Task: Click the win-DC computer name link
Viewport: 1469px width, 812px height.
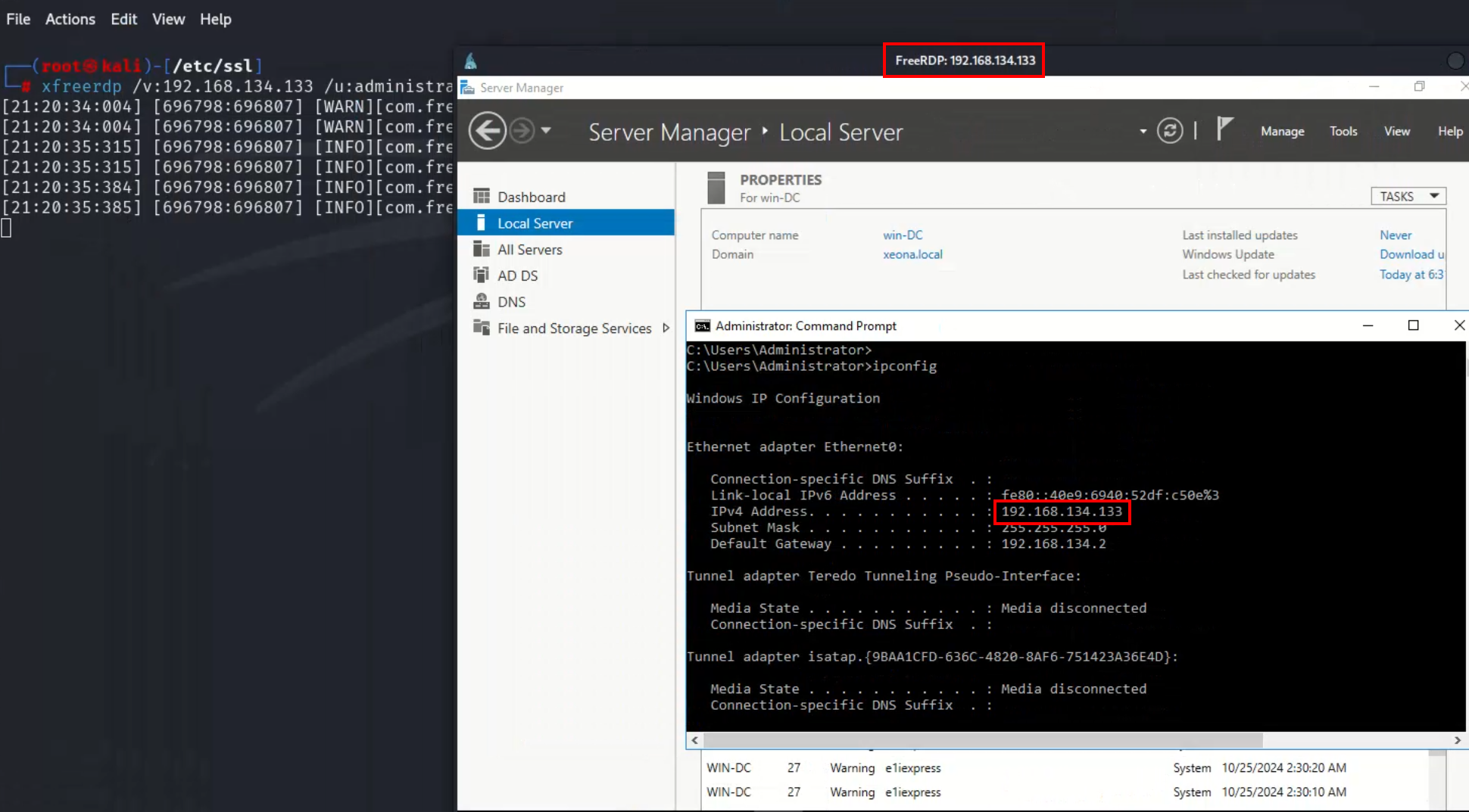Action: point(903,235)
